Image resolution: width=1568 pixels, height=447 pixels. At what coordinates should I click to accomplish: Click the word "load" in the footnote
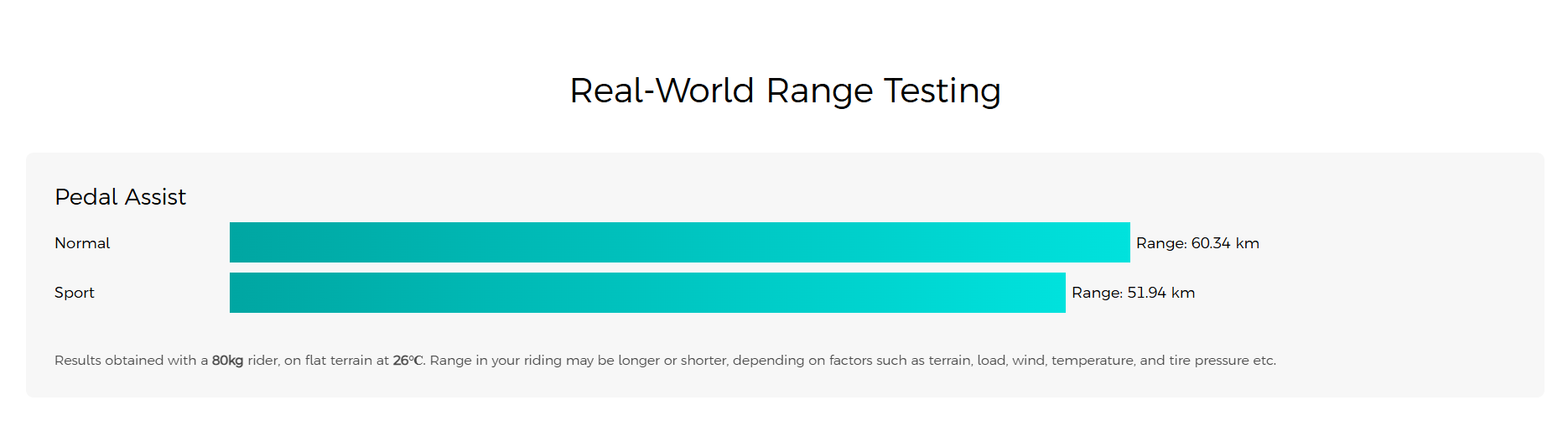point(991,361)
